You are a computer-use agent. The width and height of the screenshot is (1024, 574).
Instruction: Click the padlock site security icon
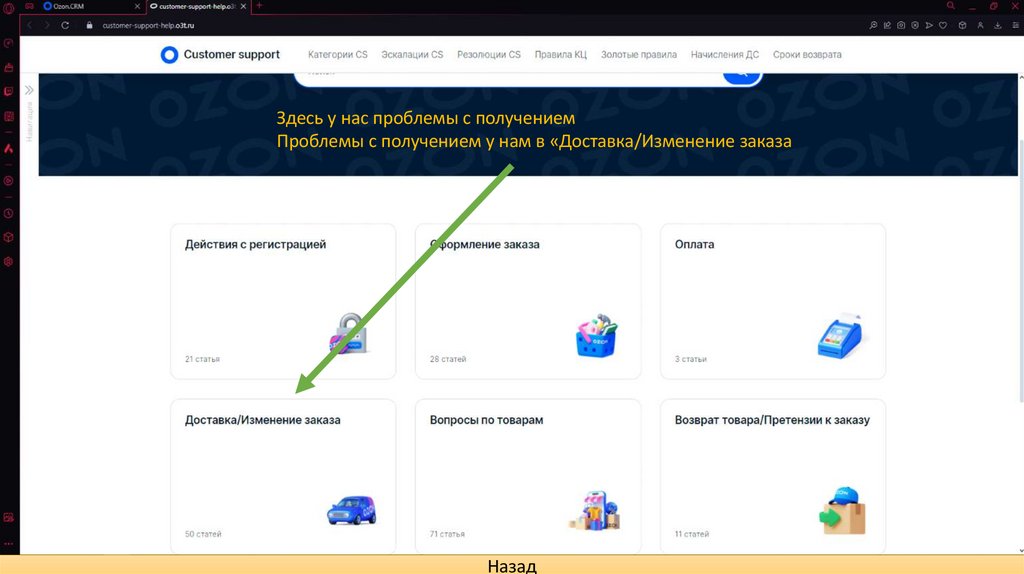tap(89, 25)
